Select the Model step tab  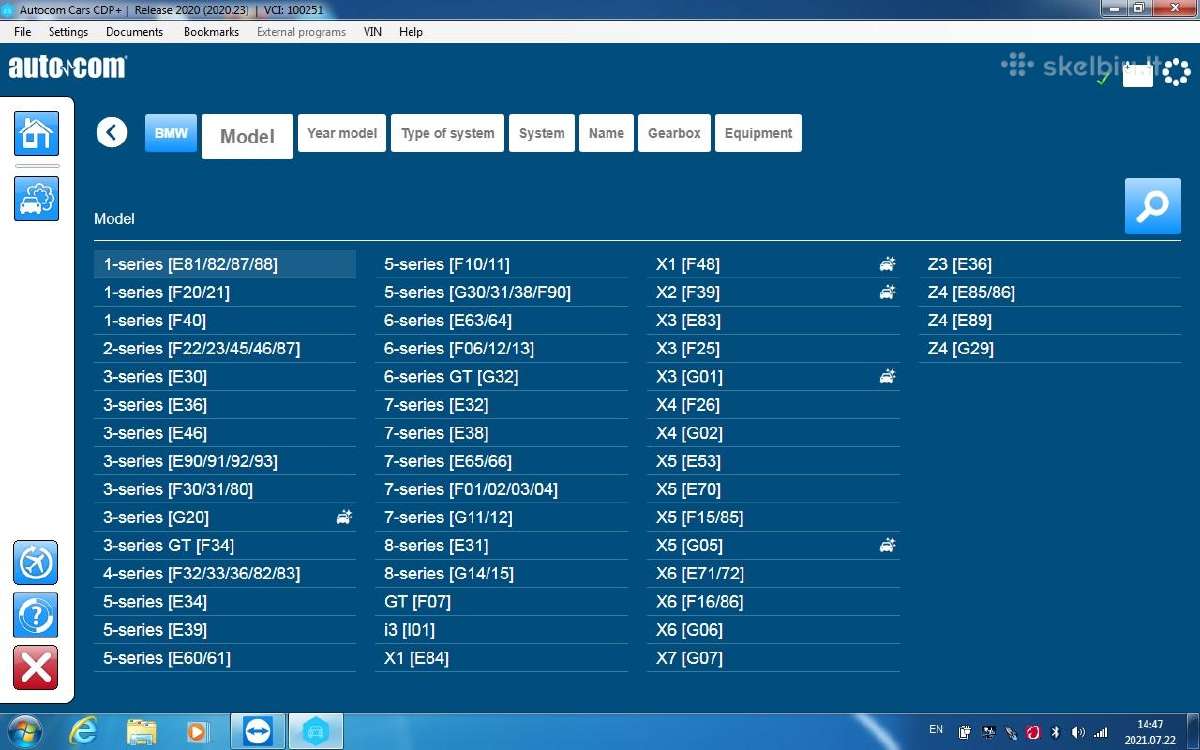coord(247,136)
